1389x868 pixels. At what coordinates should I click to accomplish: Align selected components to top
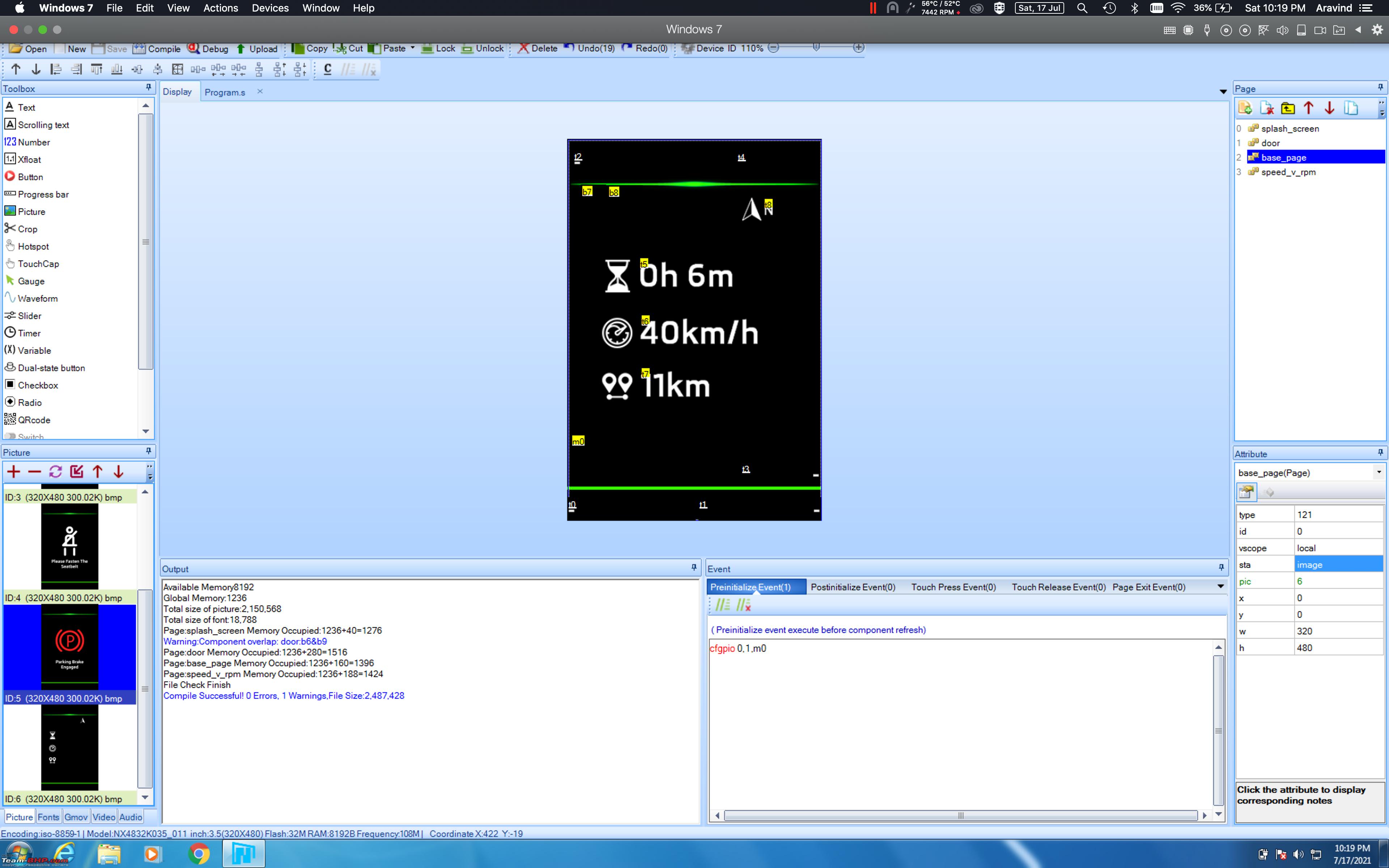(97, 69)
